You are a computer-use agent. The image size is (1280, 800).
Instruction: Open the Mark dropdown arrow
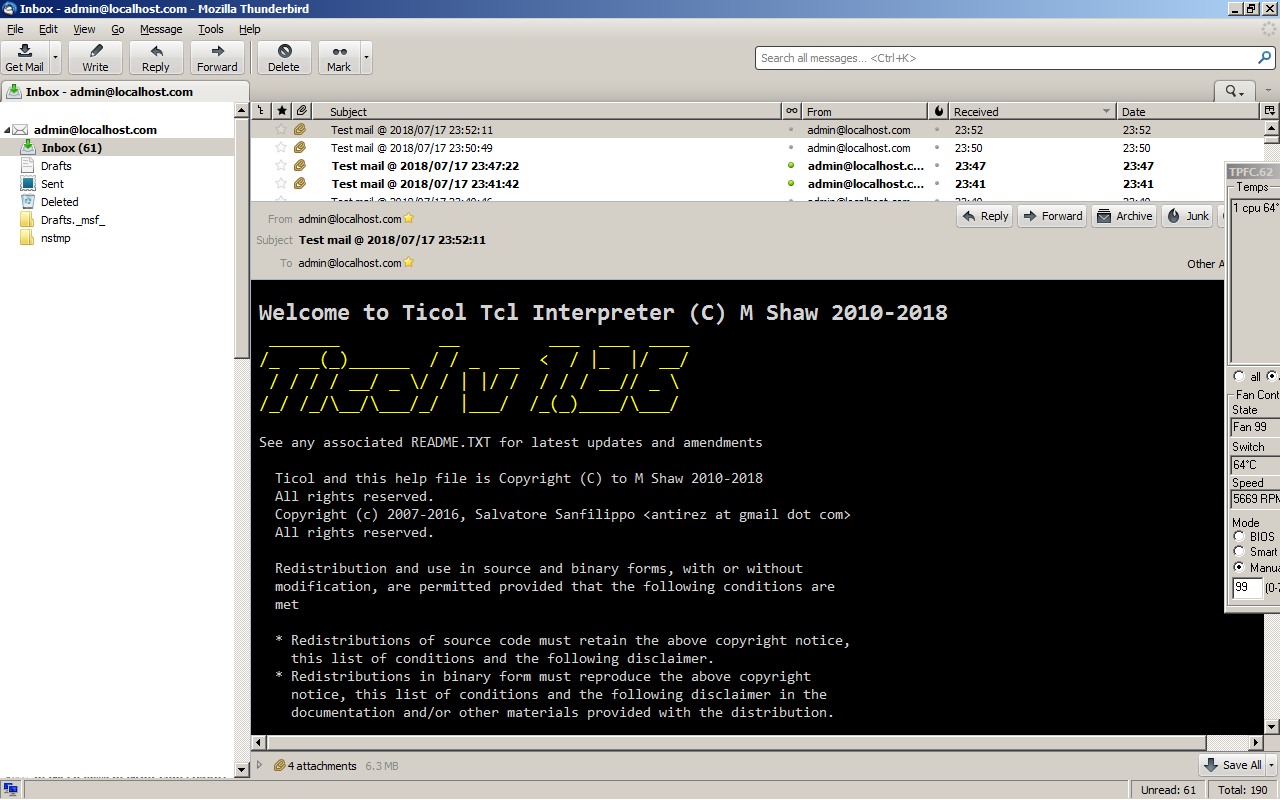point(366,58)
